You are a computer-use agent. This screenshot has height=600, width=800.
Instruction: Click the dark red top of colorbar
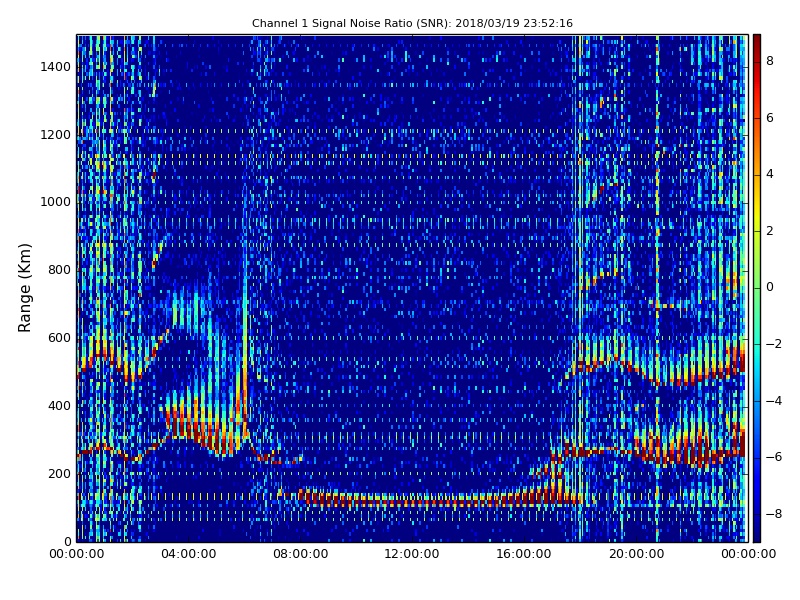click(x=757, y=43)
